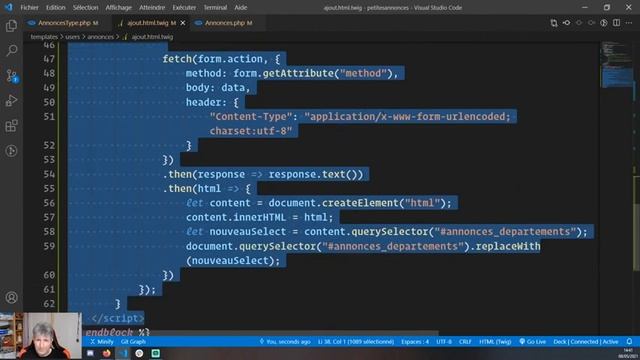Change the HTML (Twig) language mode
Screen dimensions: 640x360
[495, 342]
